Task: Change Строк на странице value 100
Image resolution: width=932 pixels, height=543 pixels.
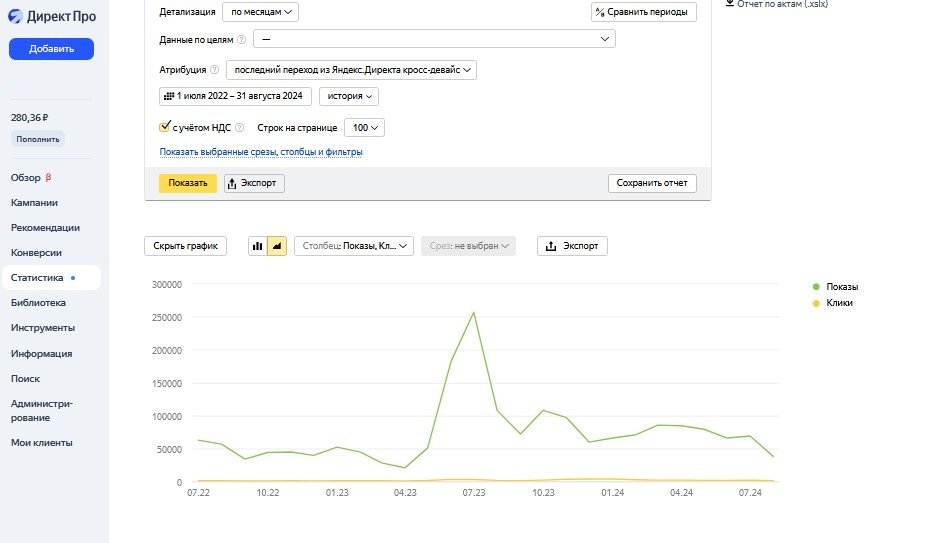Action: (364, 128)
